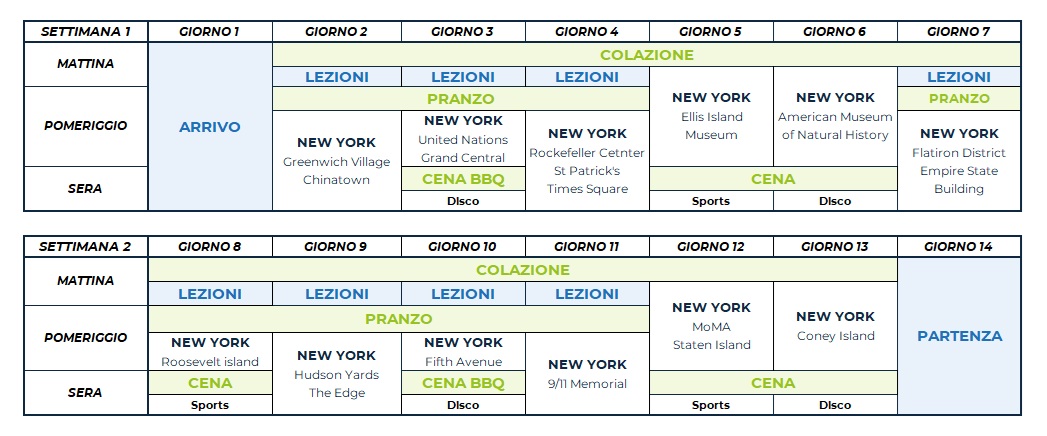This screenshot has height=436, width=1047.
Task: Click the LEZIONI cell under GIORNO 7
Action: pyautogui.click(x=959, y=77)
